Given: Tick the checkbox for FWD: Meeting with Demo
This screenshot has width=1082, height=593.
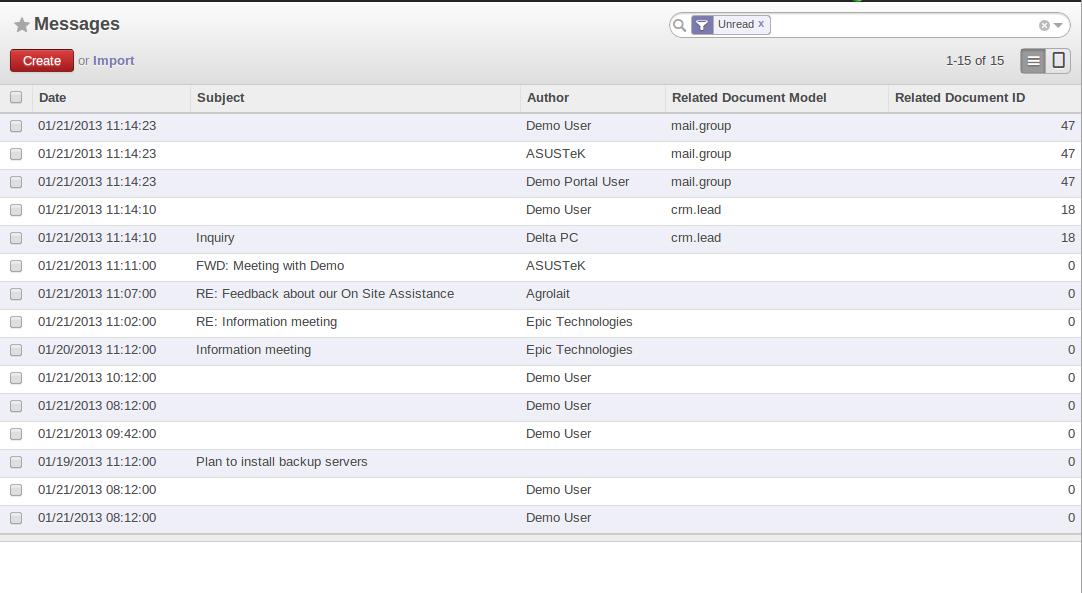Looking at the screenshot, I should coord(16,266).
